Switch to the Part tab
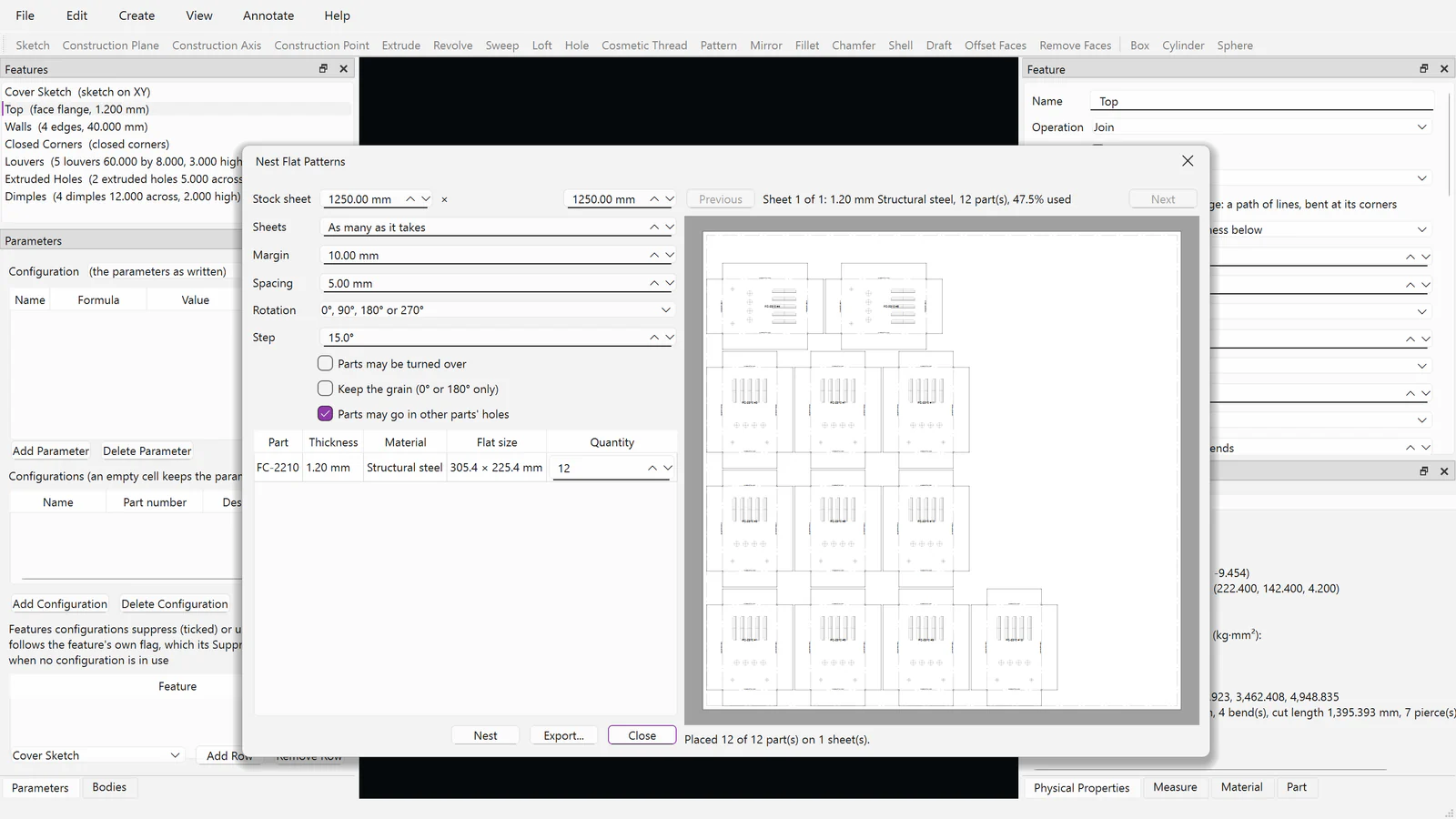Screen dimensions: 1456x819 [x=1297, y=787]
